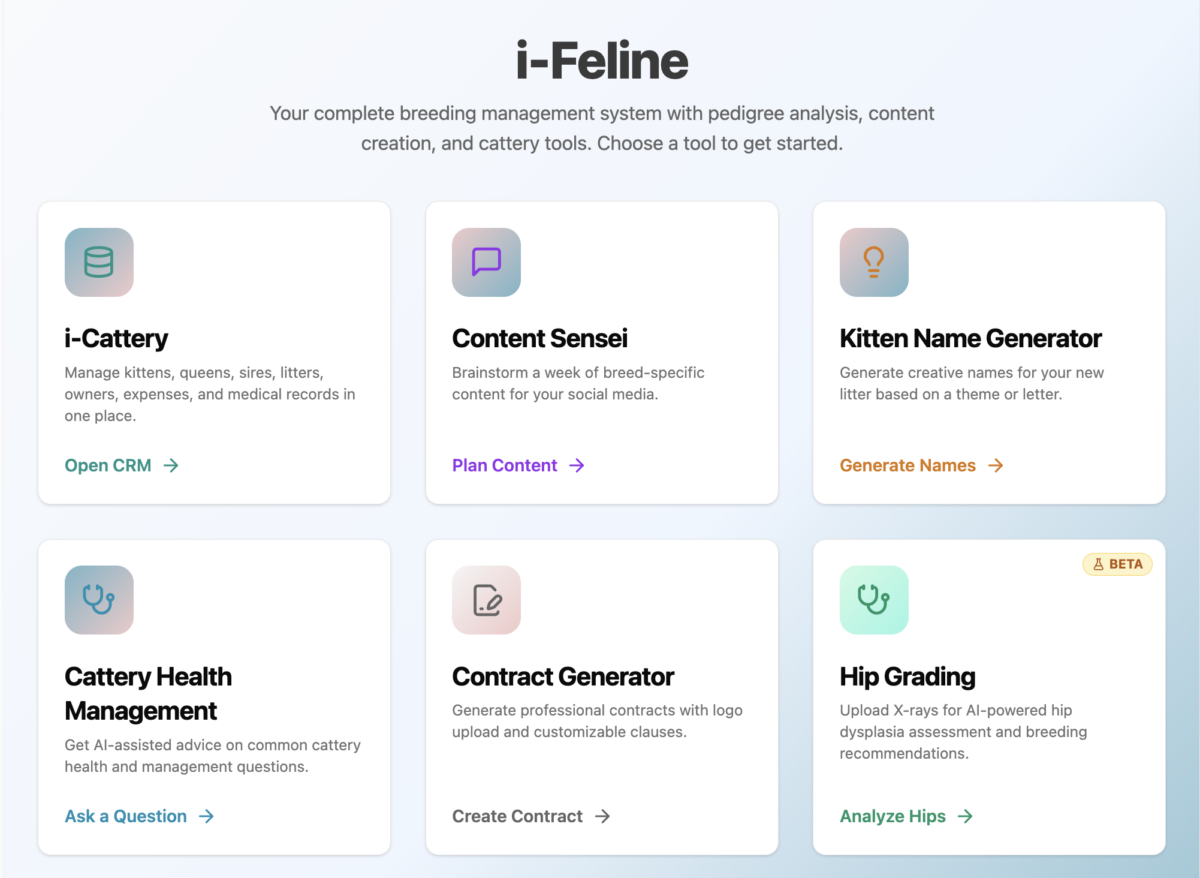Click the stethoscope icon on Cattery Health Management

pyautogui.click(x=98, y=600)
